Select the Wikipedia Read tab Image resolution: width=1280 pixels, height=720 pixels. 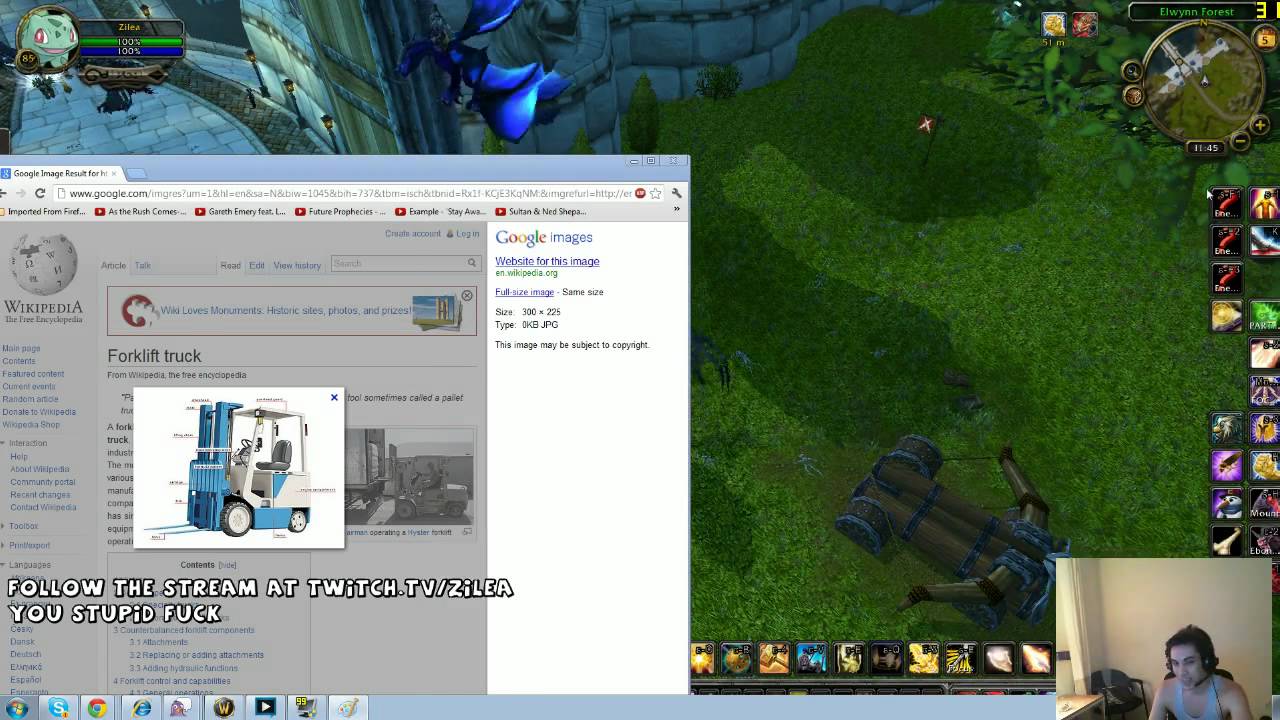pyautogui.click(x=230, y=265)
